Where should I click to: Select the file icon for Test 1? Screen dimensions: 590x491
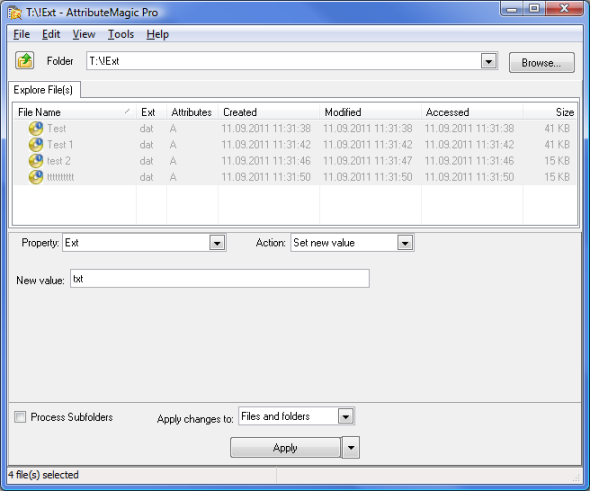[36, 145]
